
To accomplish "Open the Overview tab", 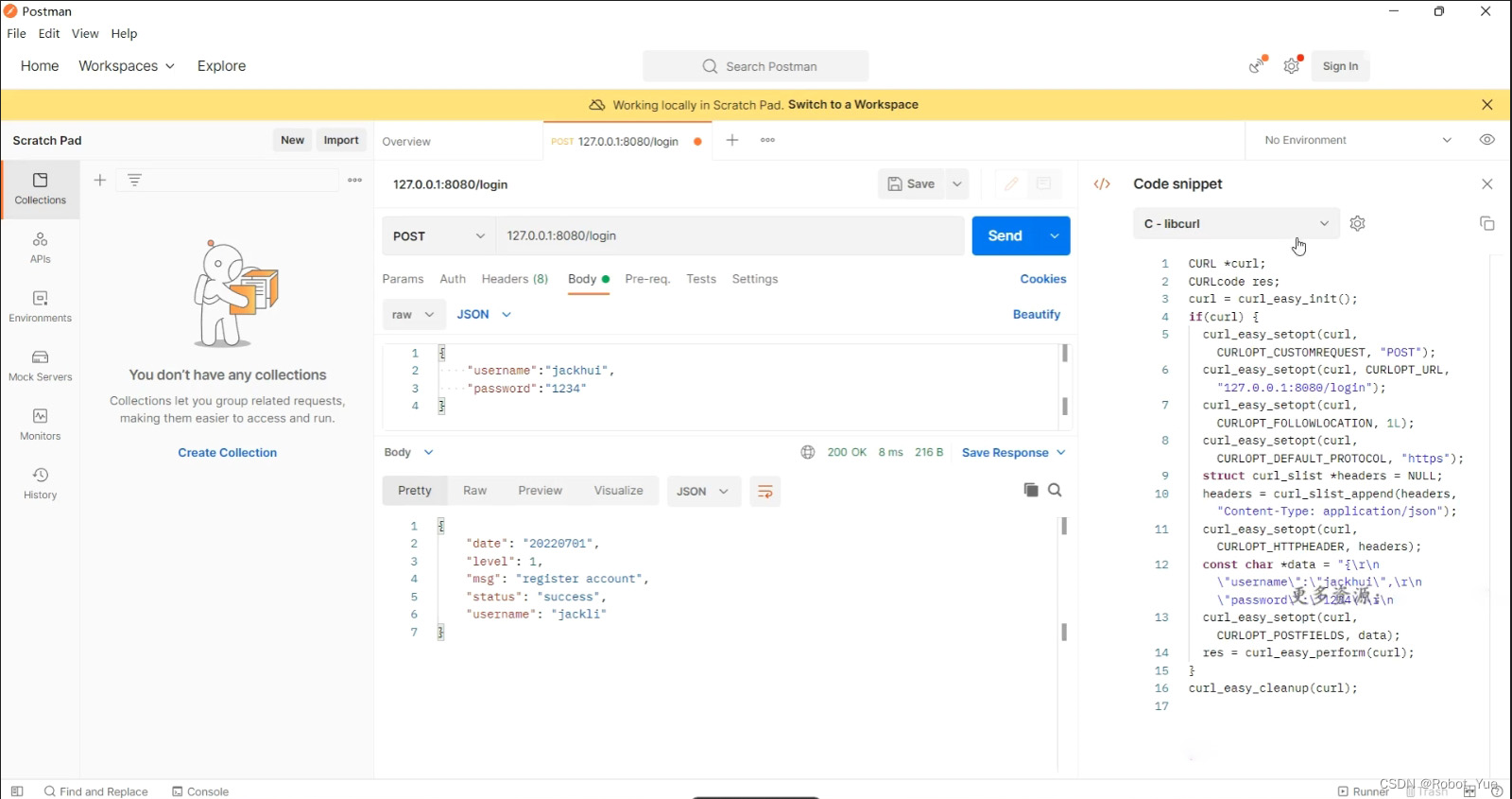I will click(x=406, y=142).
